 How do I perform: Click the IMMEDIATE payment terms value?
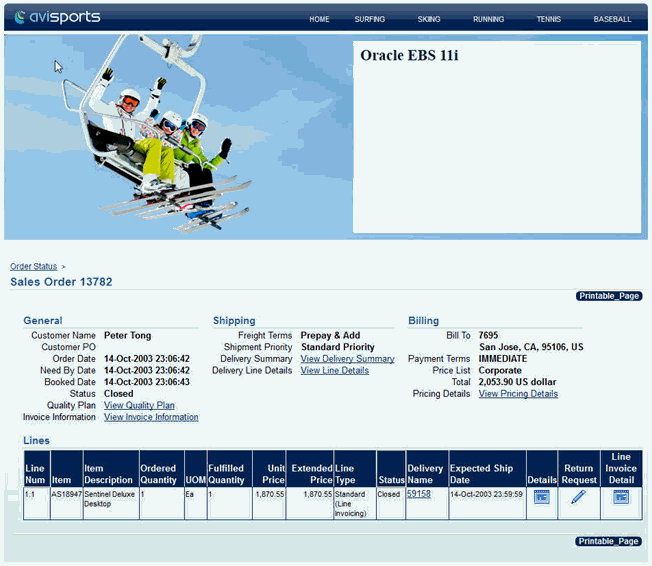(x=503, y=358)
